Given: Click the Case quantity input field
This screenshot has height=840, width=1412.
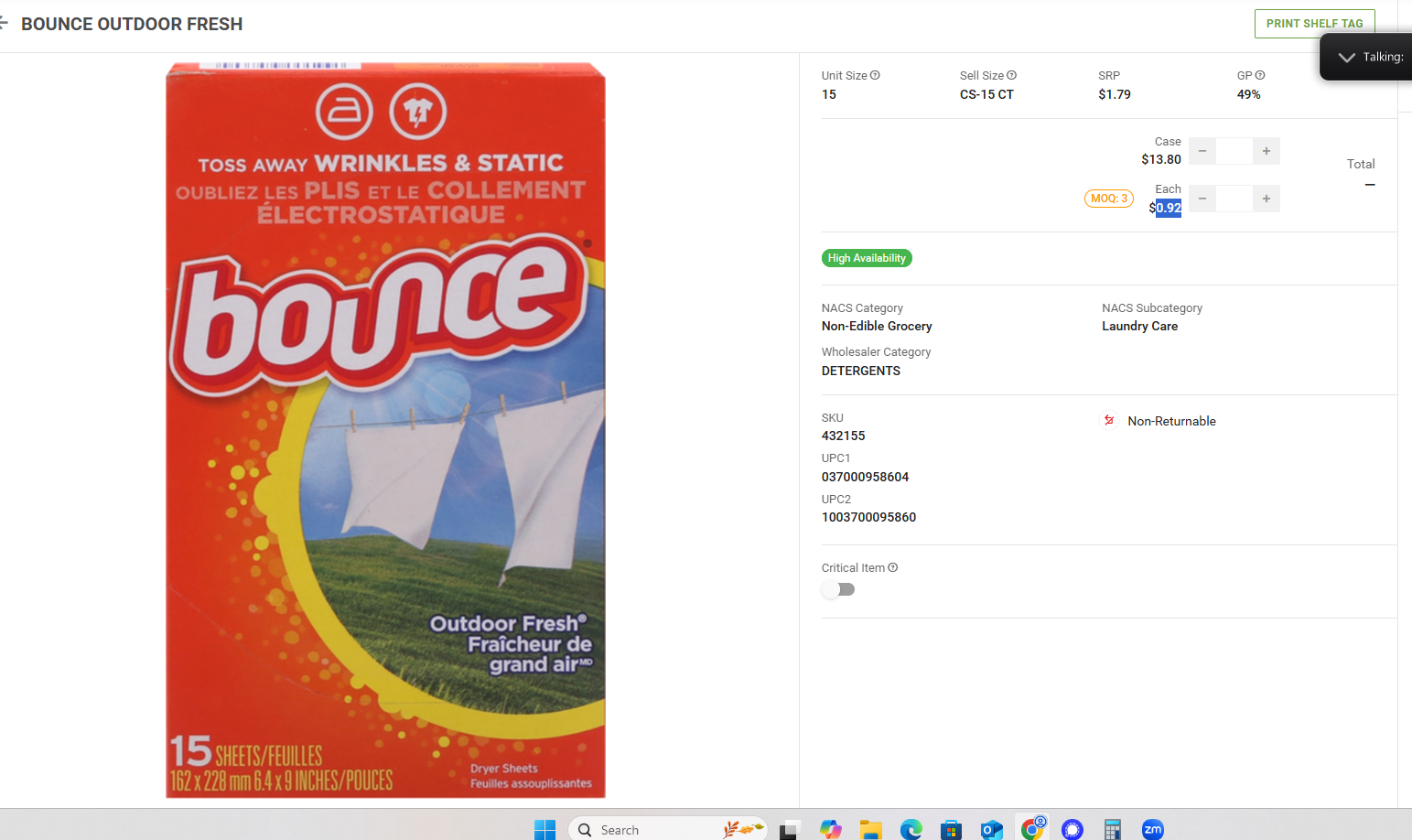Looking at the screenshot, I should tap(1234, 151).
